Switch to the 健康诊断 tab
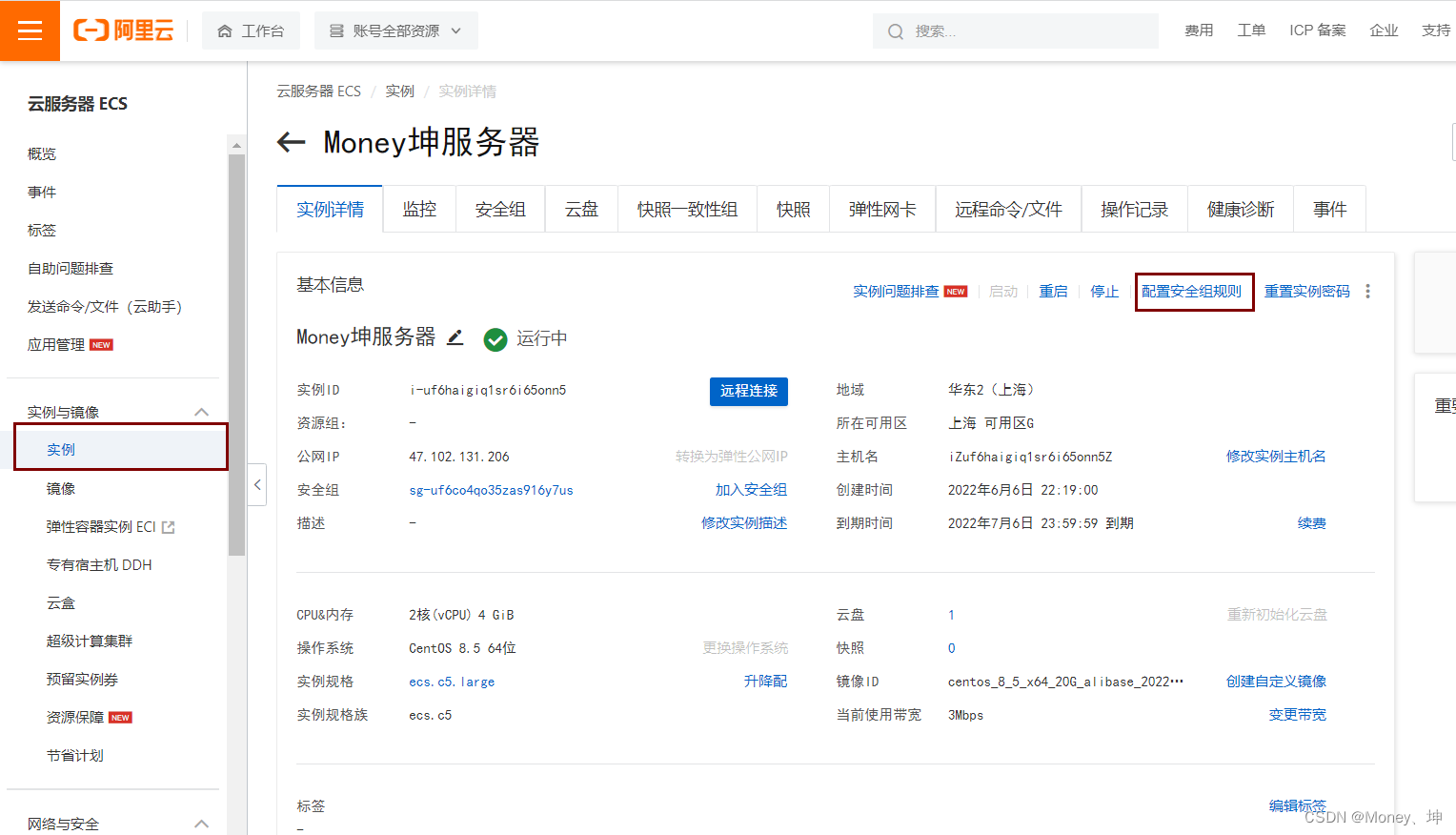 click(1241, 209)
